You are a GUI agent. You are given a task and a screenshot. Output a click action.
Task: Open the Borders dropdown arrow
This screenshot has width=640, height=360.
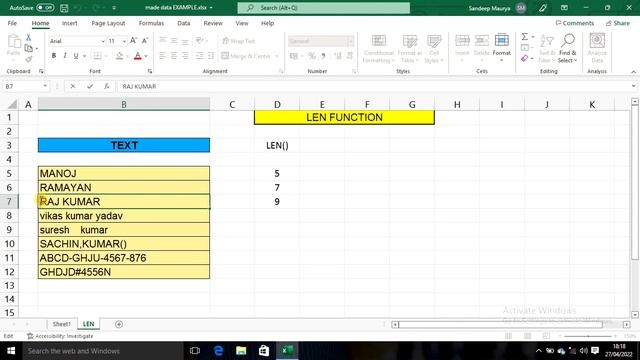[106, 56]
